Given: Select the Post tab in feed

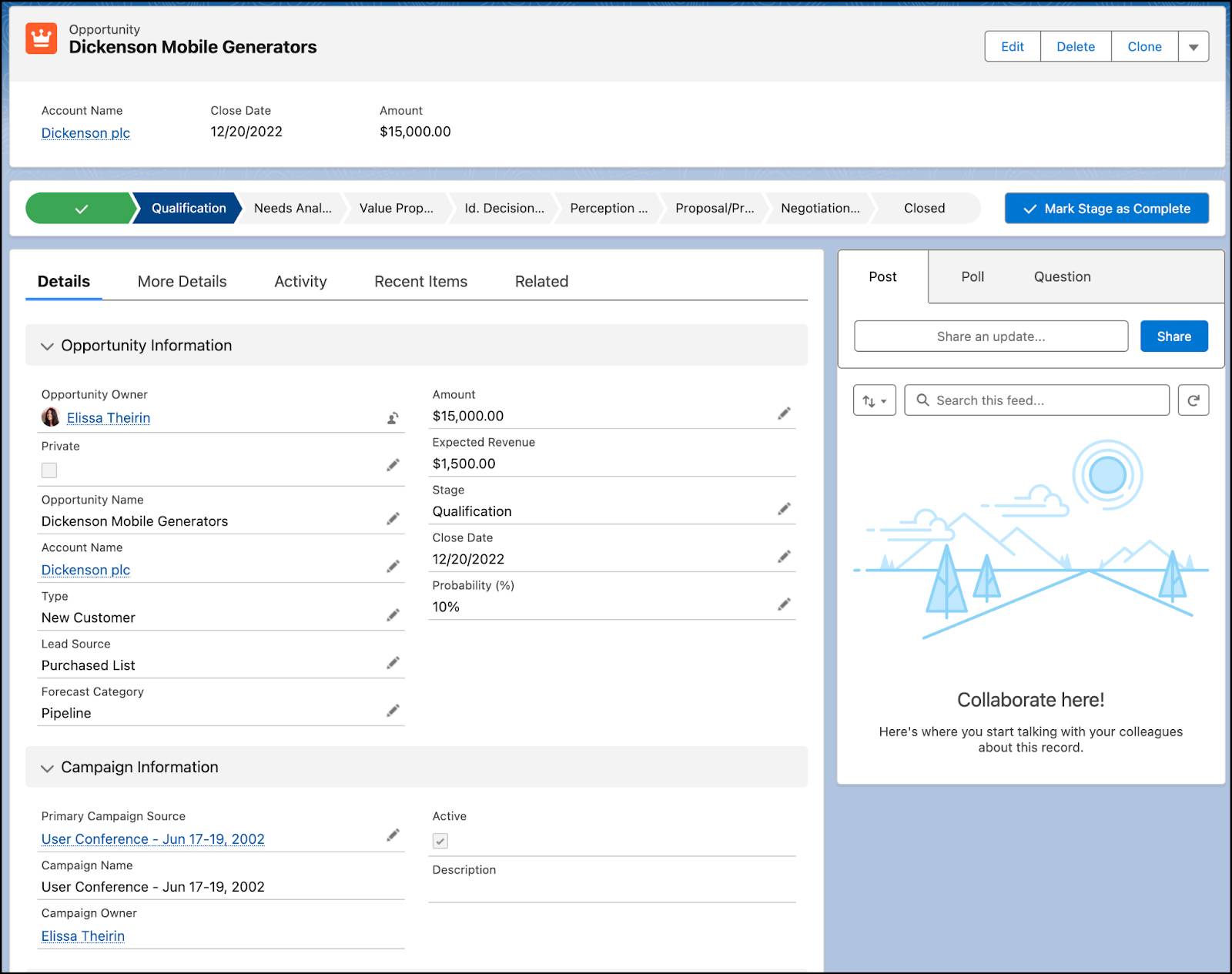Looking at the screenshot, I should (883, 276).
